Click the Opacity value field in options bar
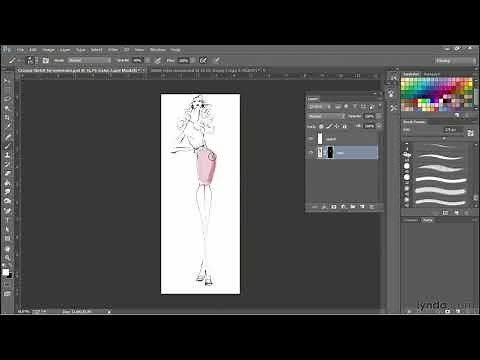The width and height of the screenshot is (480, 360). pyautogui.click(x=137, y=60)
